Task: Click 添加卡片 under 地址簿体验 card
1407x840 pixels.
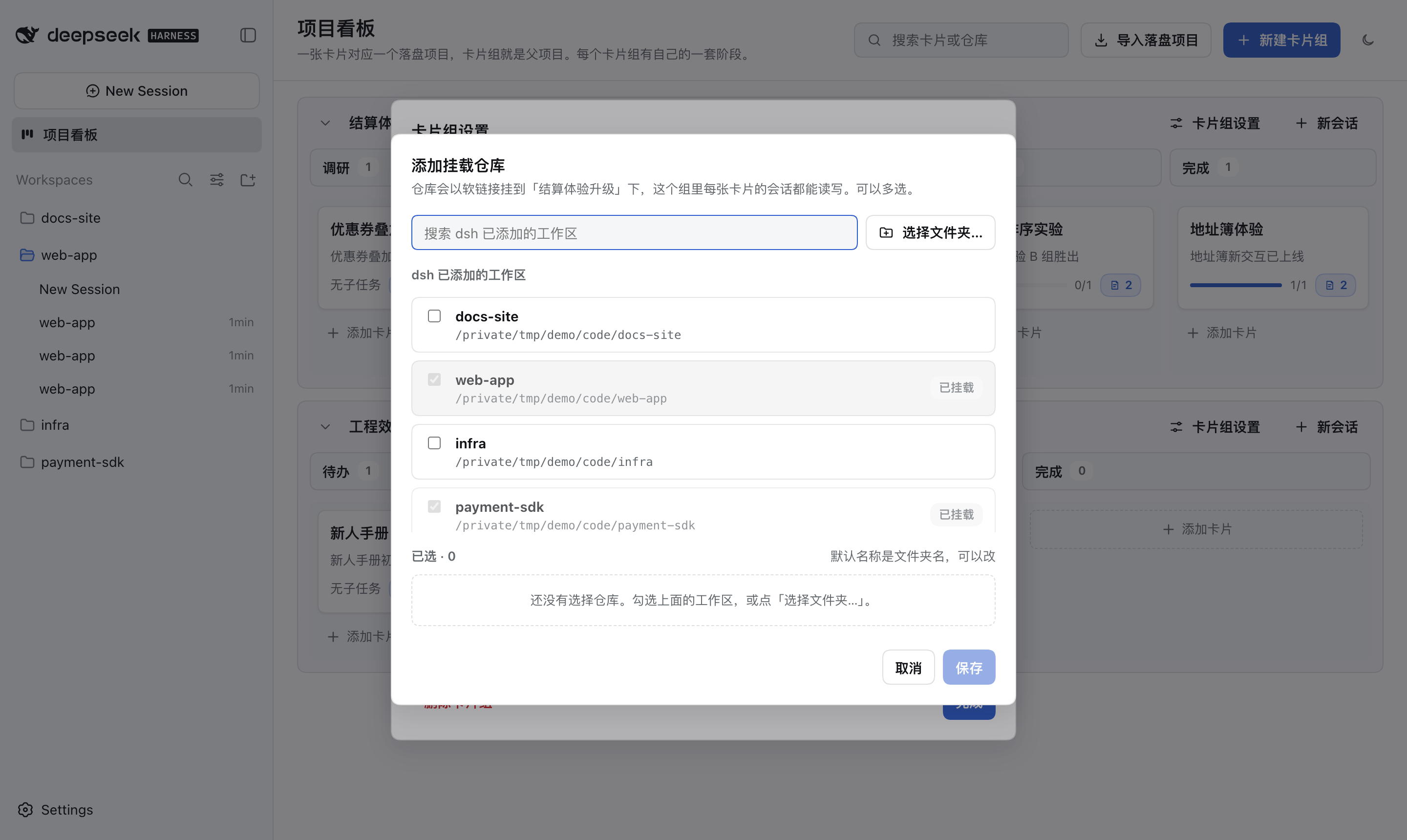Action: point(1222,333)
